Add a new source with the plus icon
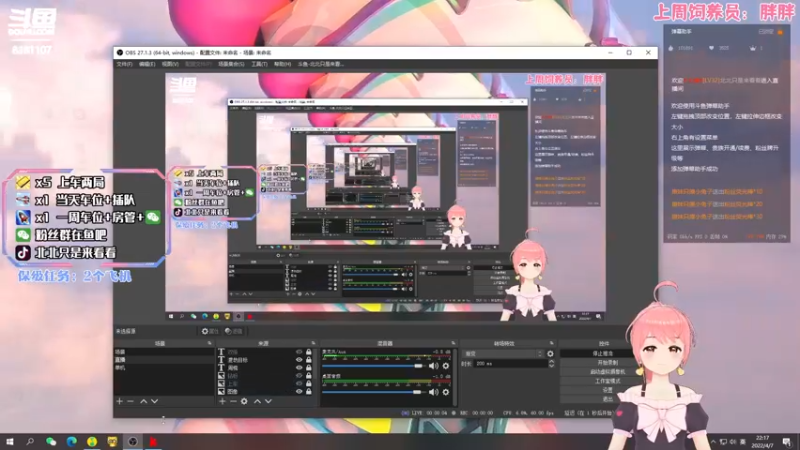The image size is (800, 450). pos(222,402)
